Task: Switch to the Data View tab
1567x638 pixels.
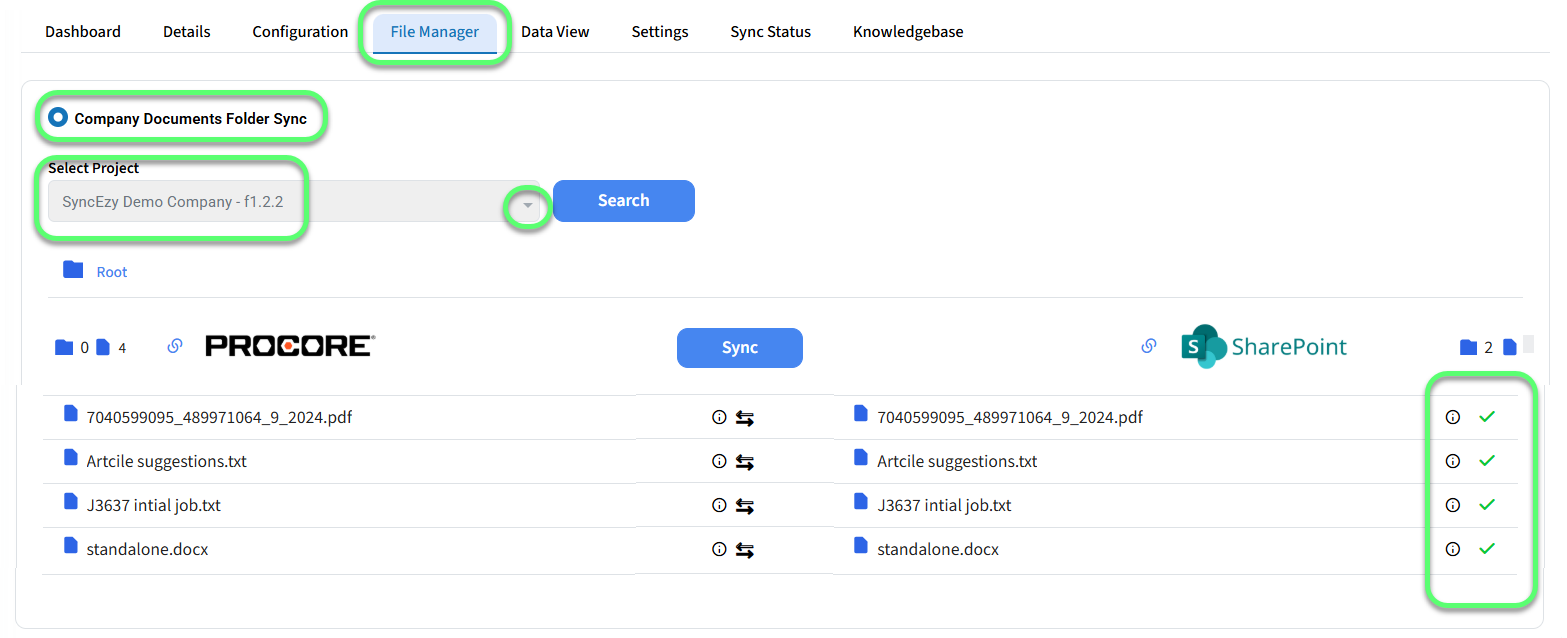Action: tap(555, 32)
